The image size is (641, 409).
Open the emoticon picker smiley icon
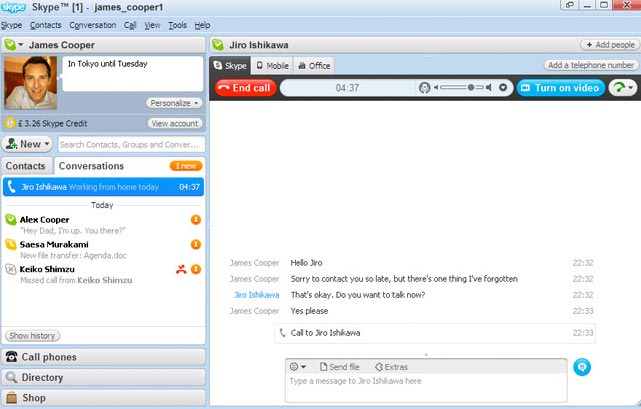tap(297, 367)
